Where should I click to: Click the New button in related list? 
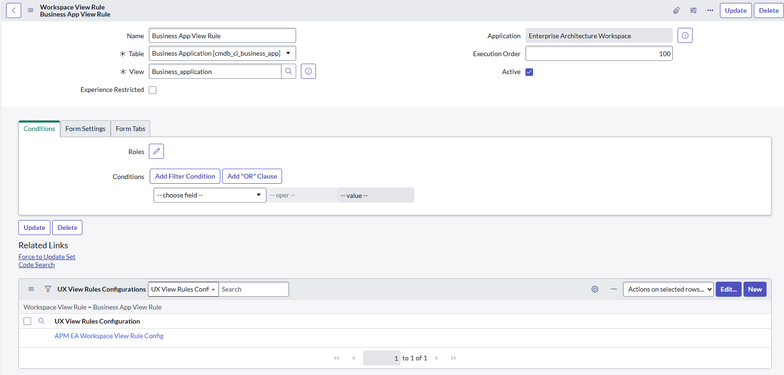coord(755,289)
